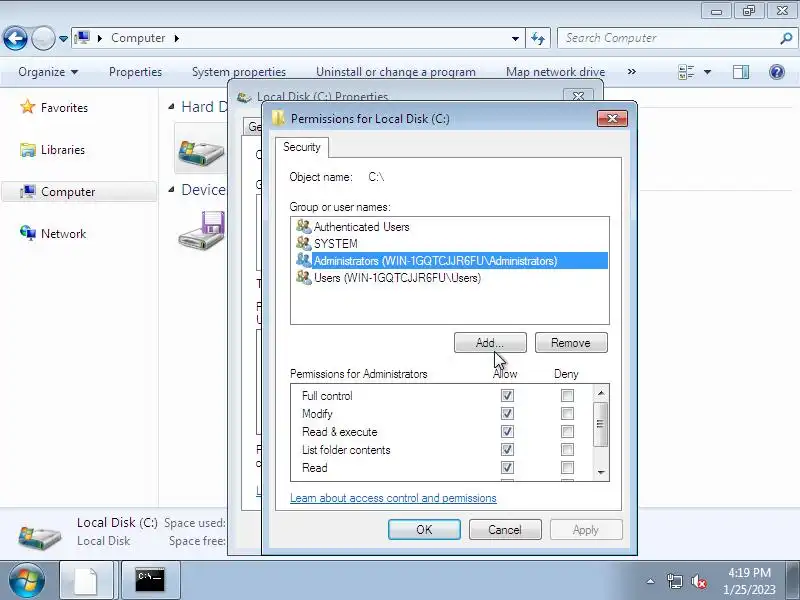Click the magnifier search icon

[786, 38]
